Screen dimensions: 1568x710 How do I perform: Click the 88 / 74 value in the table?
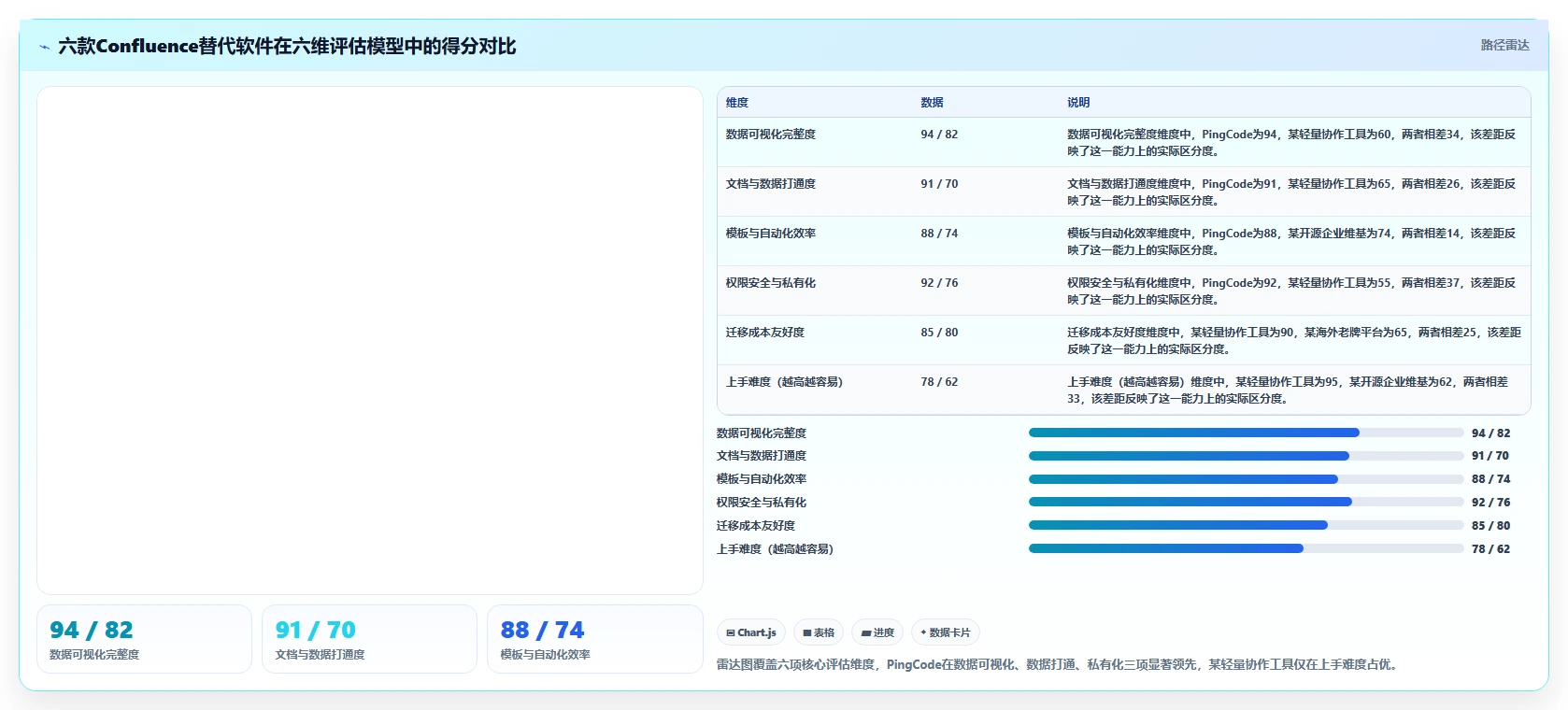[939, 234]
